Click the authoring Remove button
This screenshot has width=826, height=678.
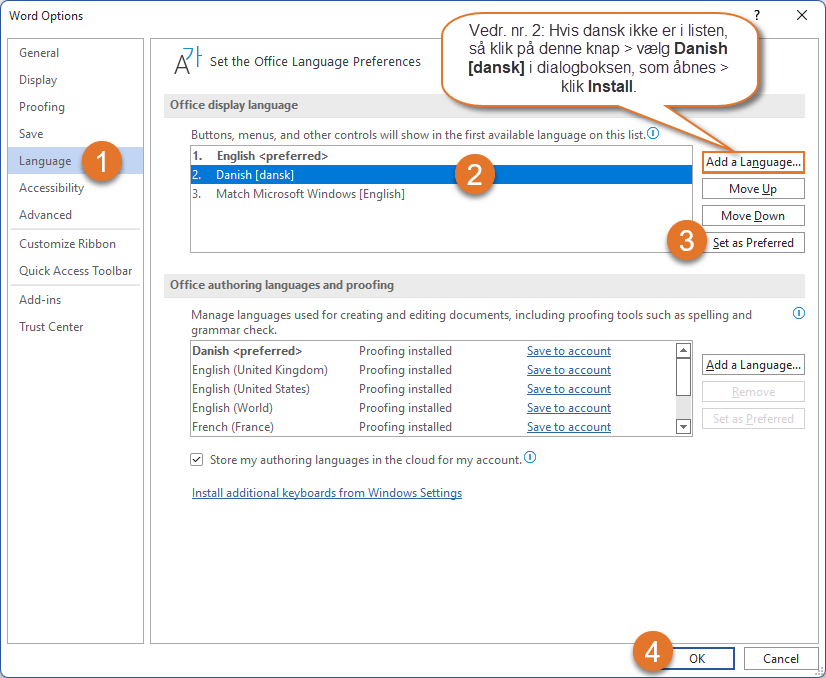[753, 392]
